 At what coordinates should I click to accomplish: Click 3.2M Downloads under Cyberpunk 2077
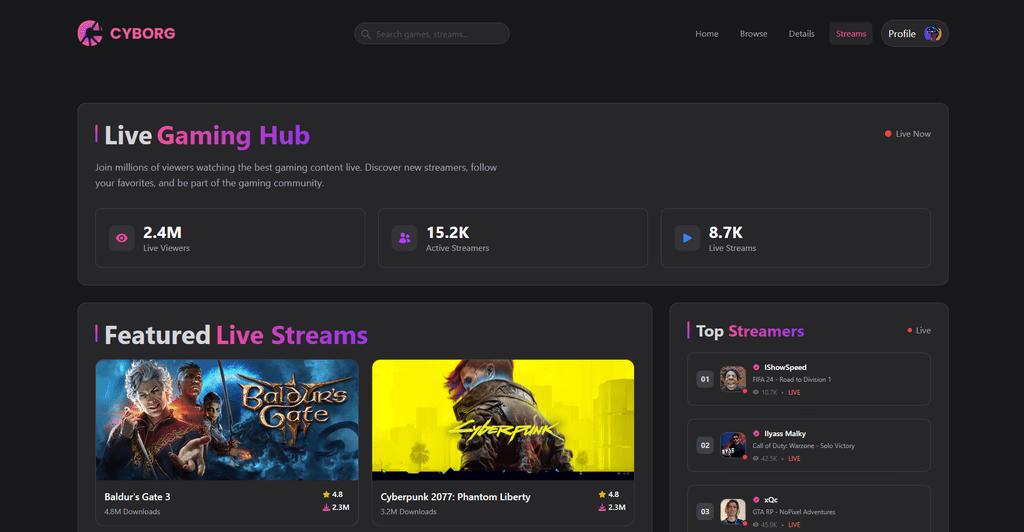408,512
